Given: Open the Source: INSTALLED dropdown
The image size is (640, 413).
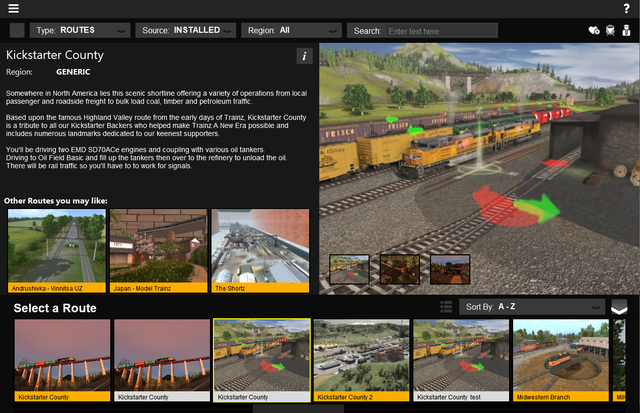Looking at the screenshot, I should pos(186,30).
